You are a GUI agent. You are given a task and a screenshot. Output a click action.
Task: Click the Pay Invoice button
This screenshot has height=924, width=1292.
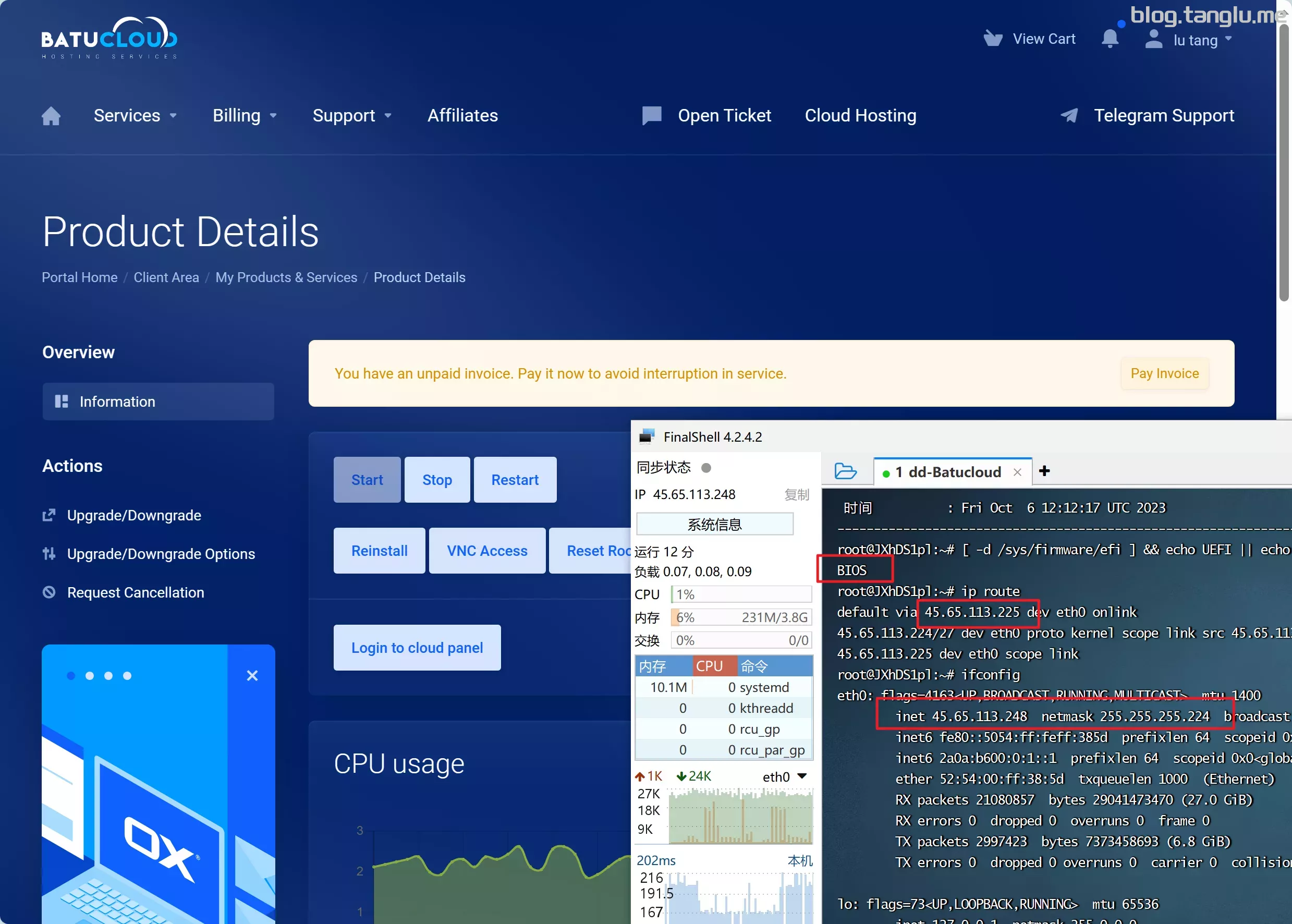click(x=1165, y=373)
